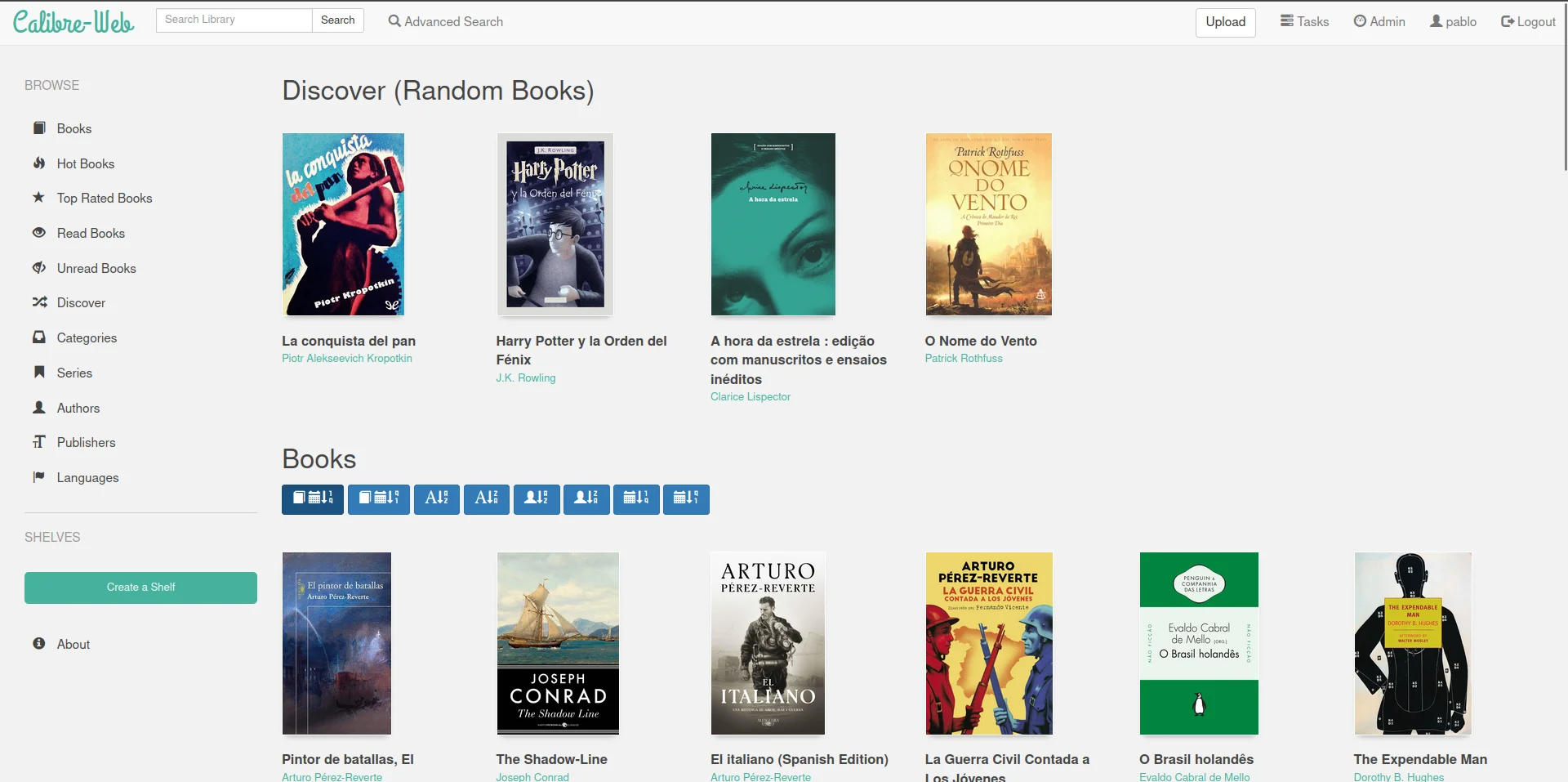Open the Tasks page
Viewport: 1568px width, 782px height.
click(1304, 22)
